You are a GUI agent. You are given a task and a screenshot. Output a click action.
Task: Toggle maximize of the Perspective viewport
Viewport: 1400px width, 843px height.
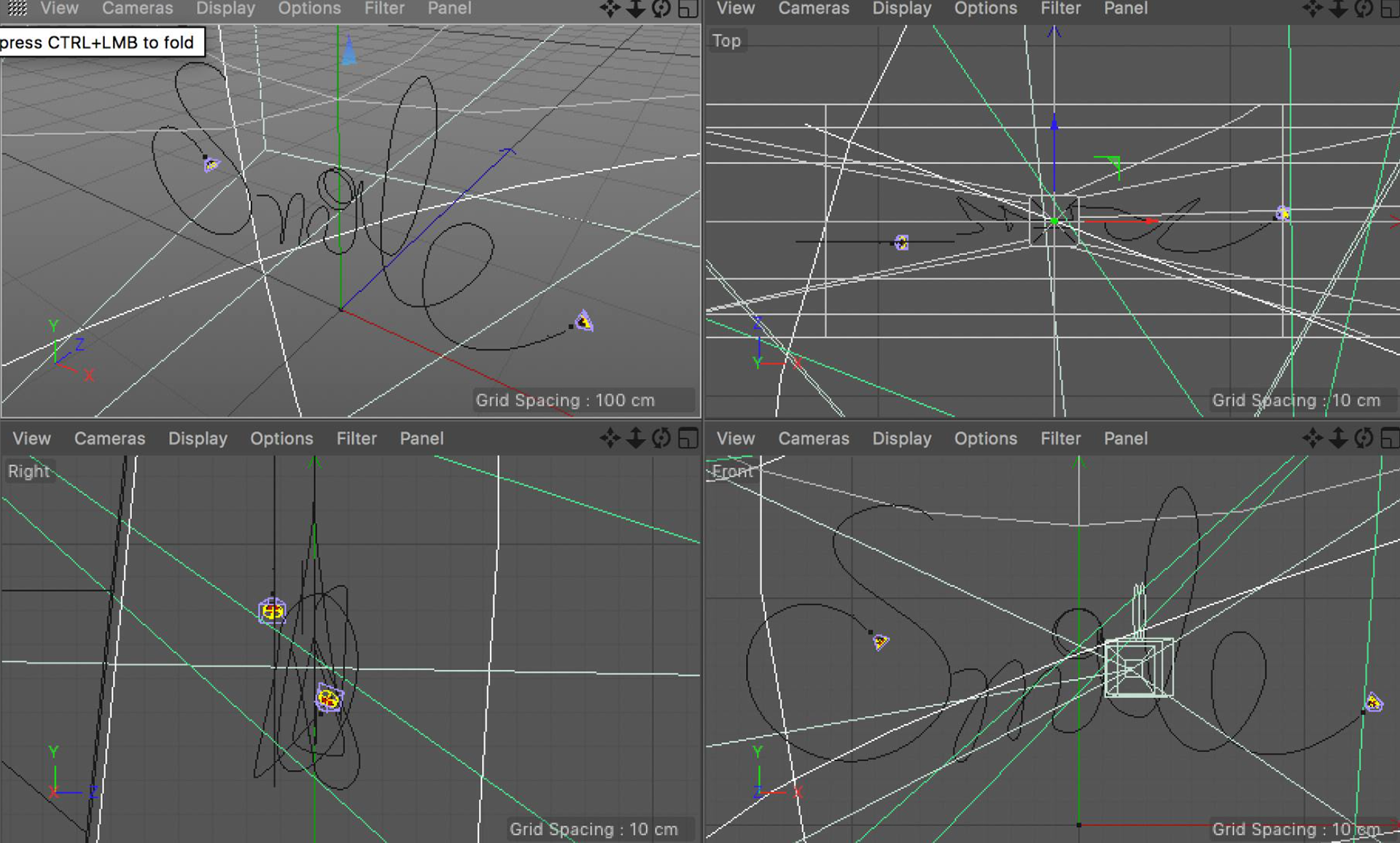tap(688, 9)
